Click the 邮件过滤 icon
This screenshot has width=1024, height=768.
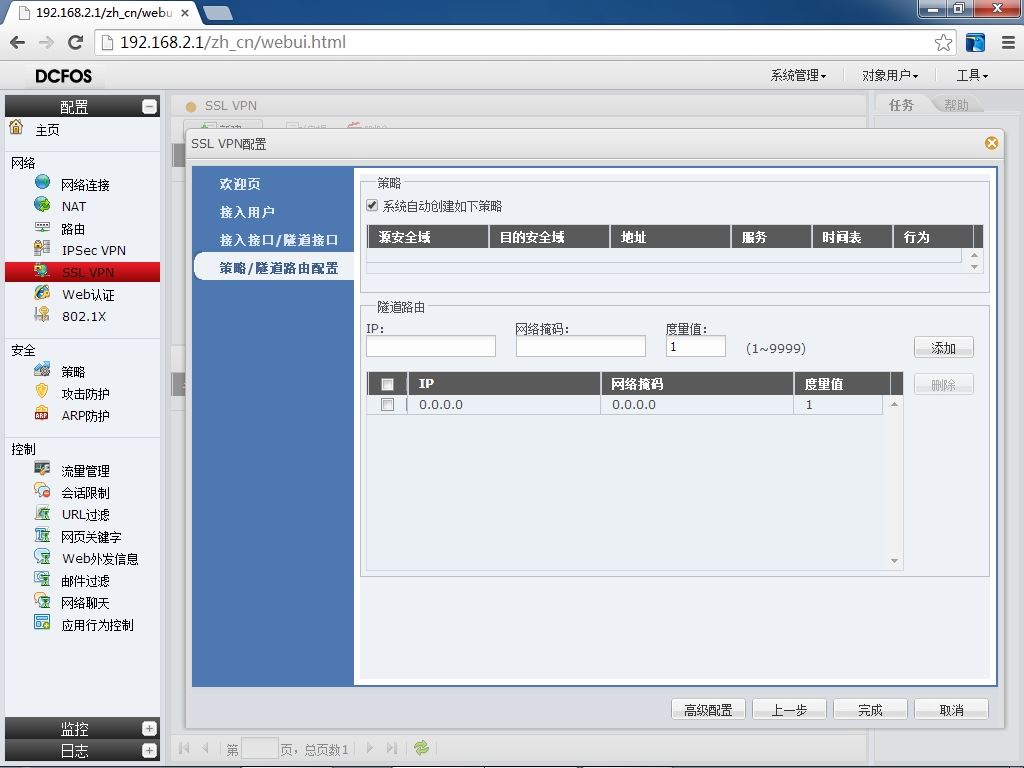(42, 579)
